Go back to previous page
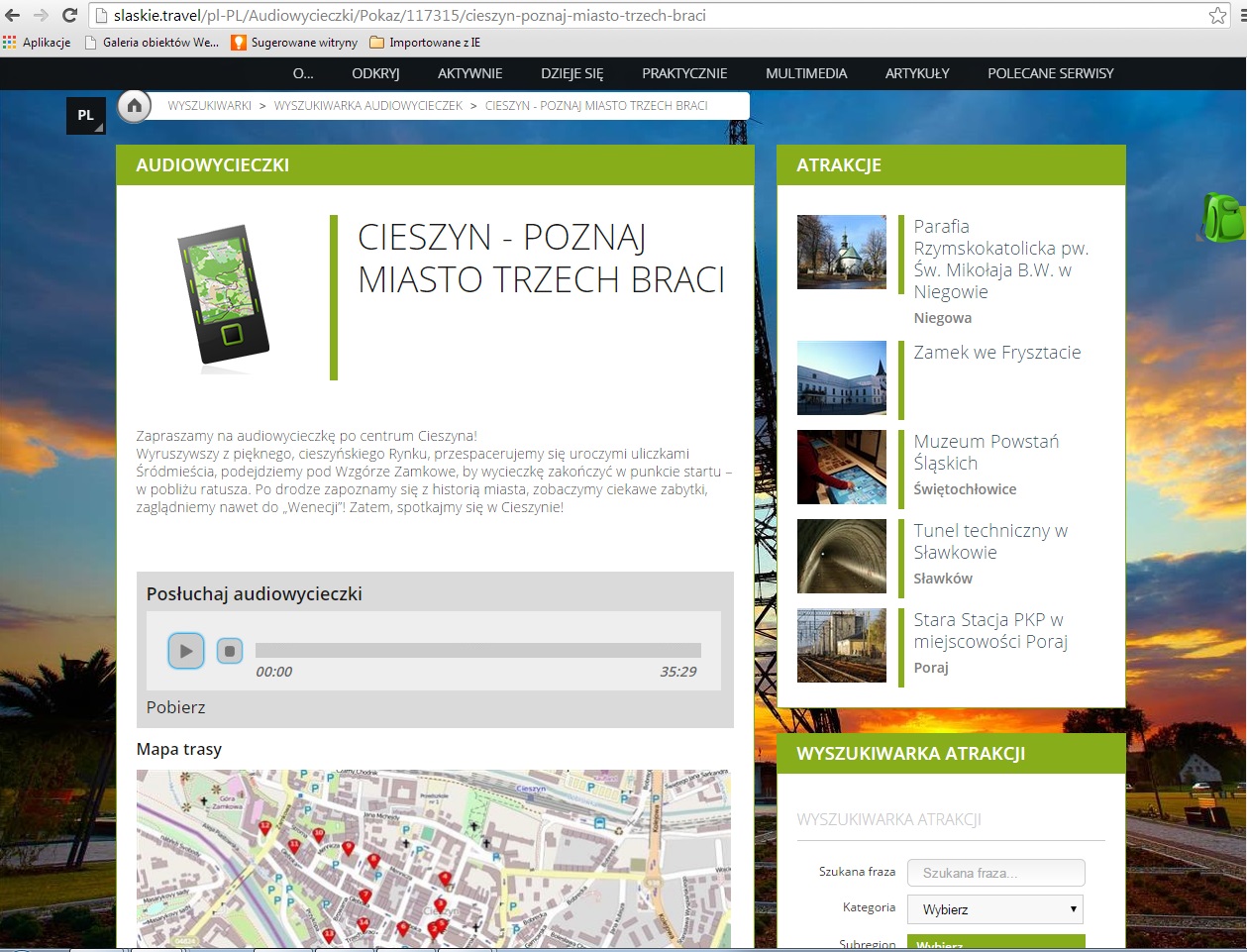 pyautogui.click(x=13, y=16)
